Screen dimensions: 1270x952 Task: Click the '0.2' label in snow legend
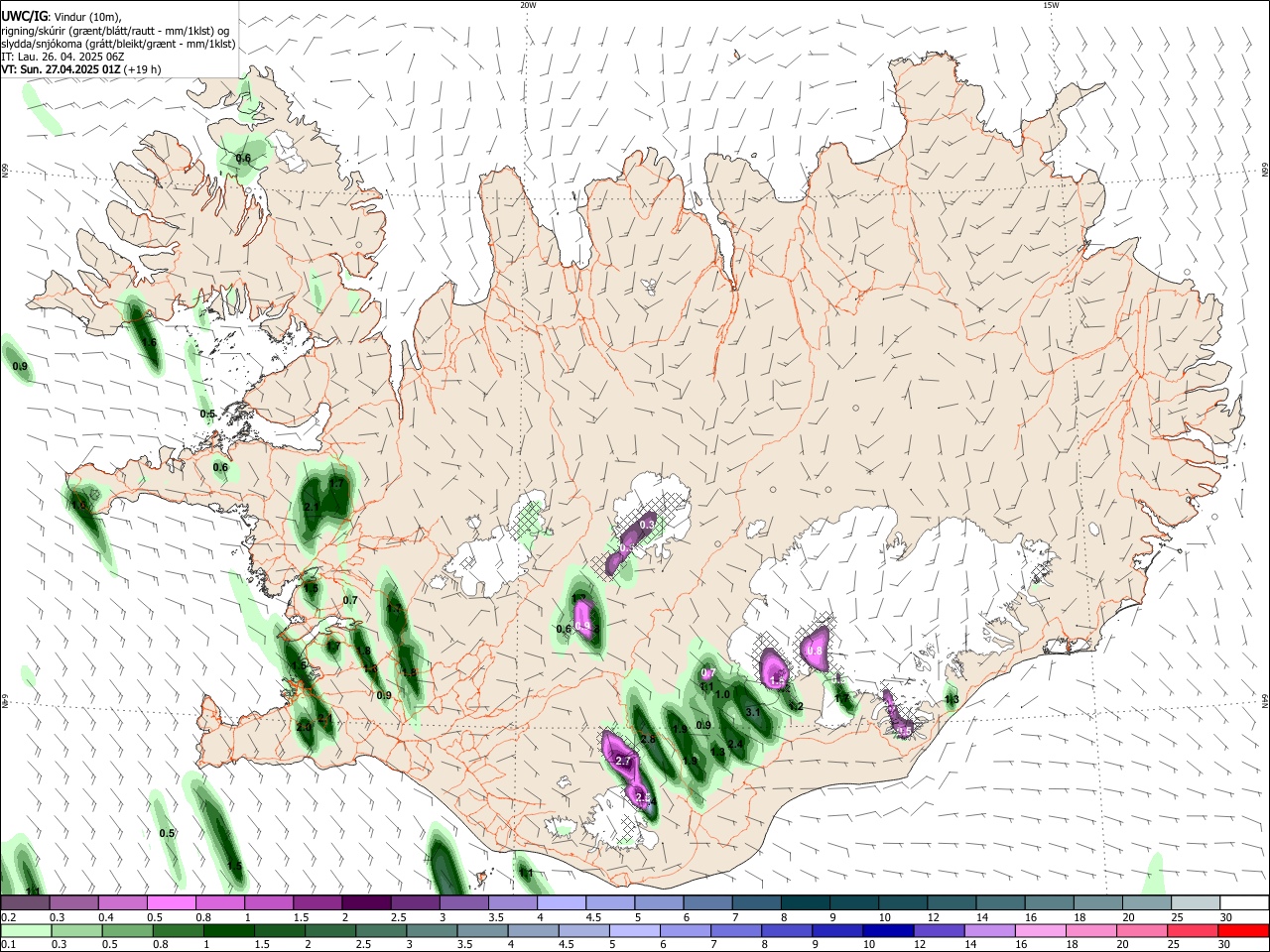pyautogui.click(x=9, y=917)
